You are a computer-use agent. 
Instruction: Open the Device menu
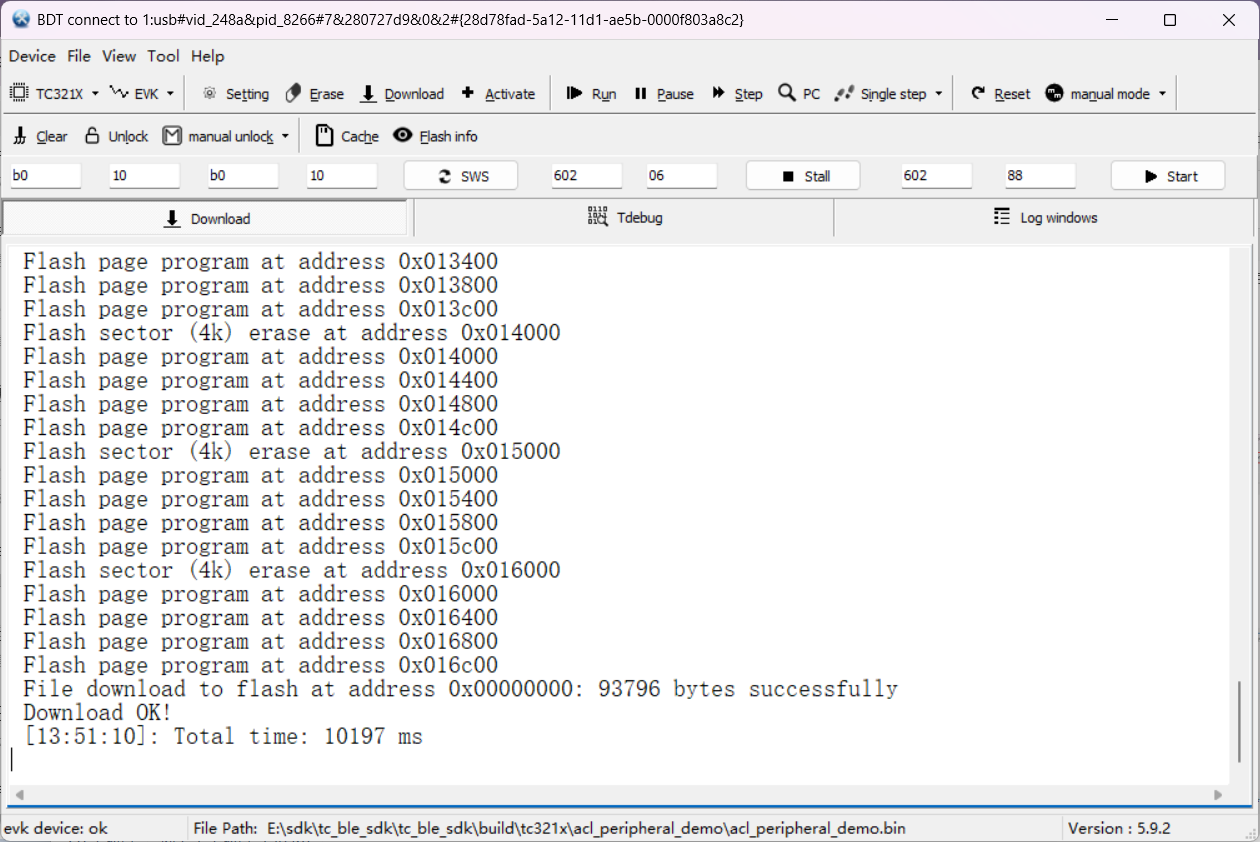point(32,56)
